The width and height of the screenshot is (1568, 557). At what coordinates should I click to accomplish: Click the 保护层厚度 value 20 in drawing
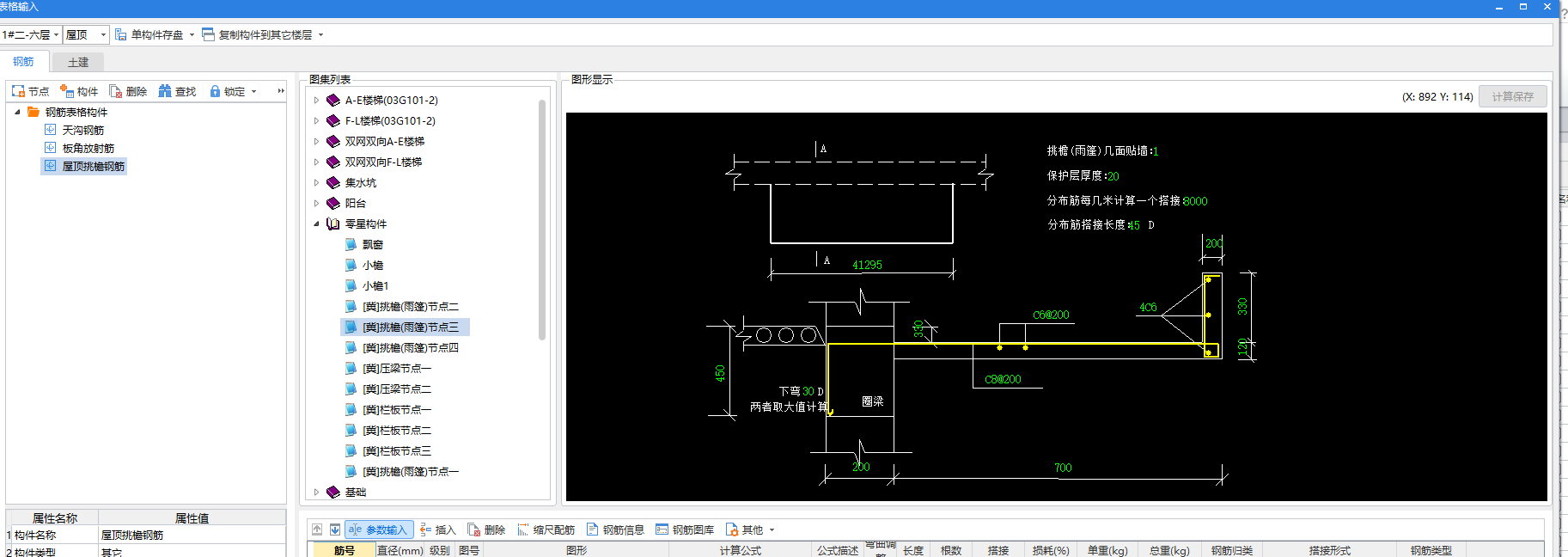click(x=1113, y=176)
